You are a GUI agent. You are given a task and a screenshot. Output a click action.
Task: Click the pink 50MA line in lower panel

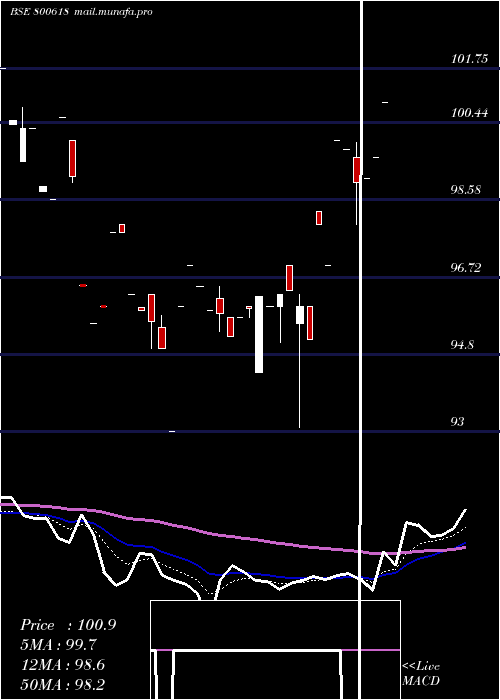[232, 535]
